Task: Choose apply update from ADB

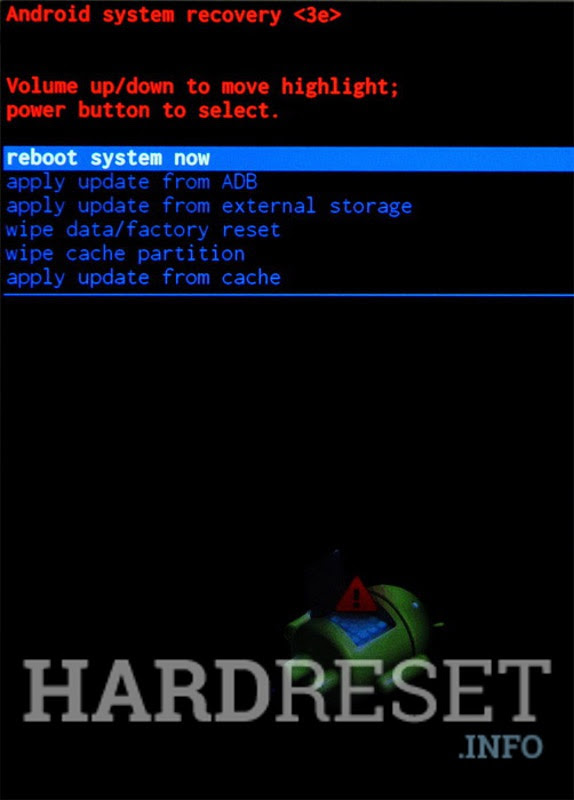Action: [x=132, y=183]
